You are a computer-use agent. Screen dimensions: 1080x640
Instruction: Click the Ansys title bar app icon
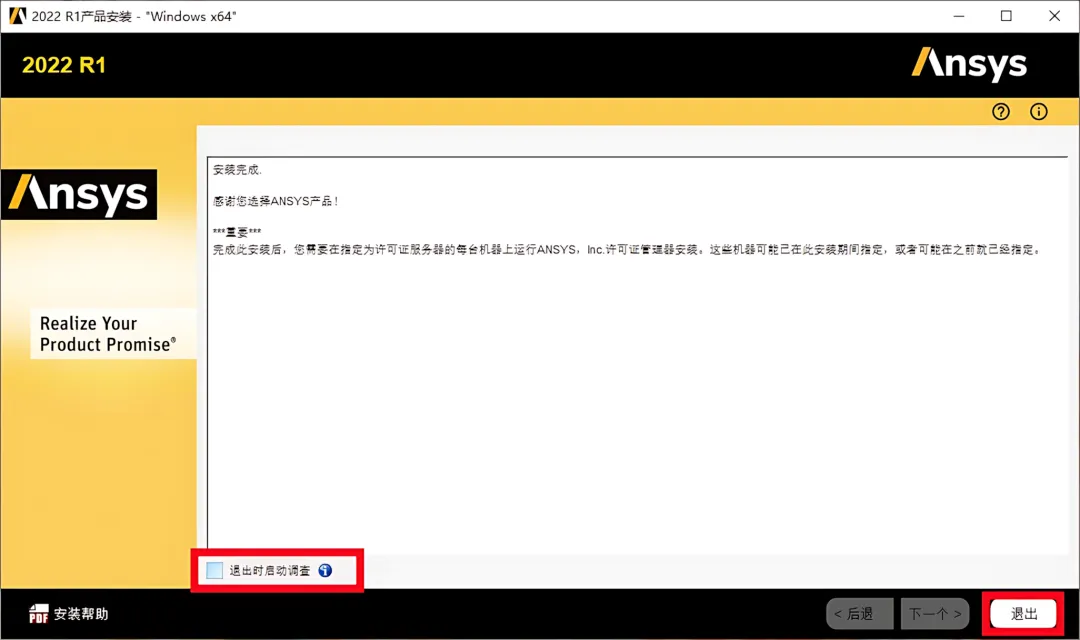(x=17, y=16)
